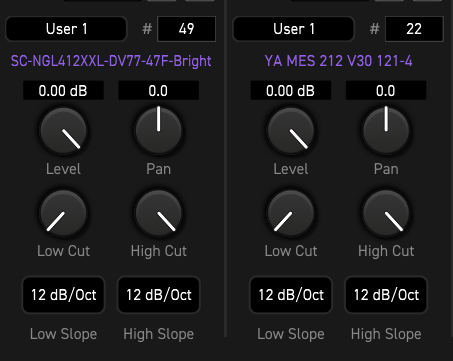
Task: Click the right cab's Pan knob
Action: pyautogui.click(x=386, y=131)
